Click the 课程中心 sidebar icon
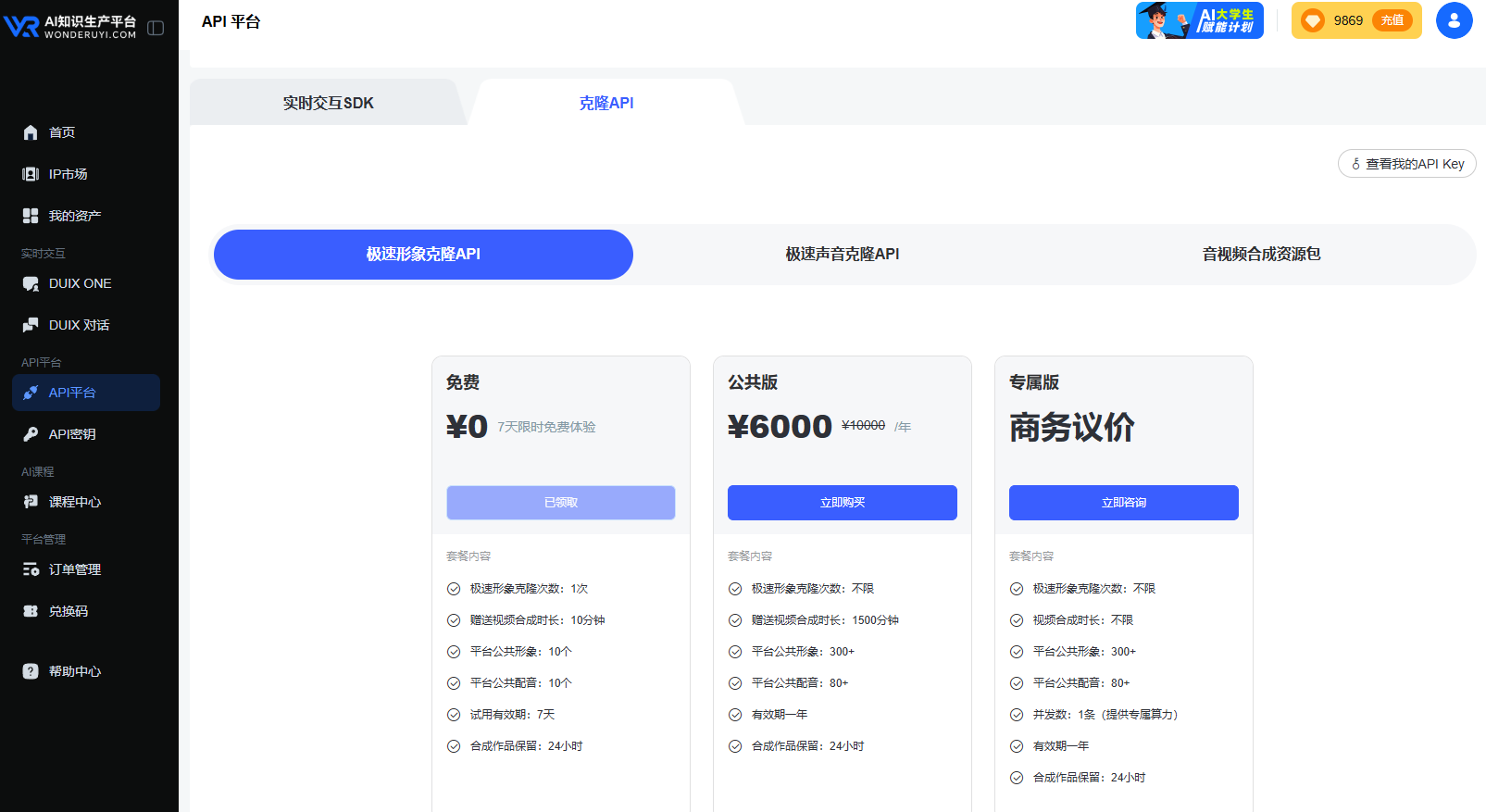 pyautogui.click(x=31, y=502)
